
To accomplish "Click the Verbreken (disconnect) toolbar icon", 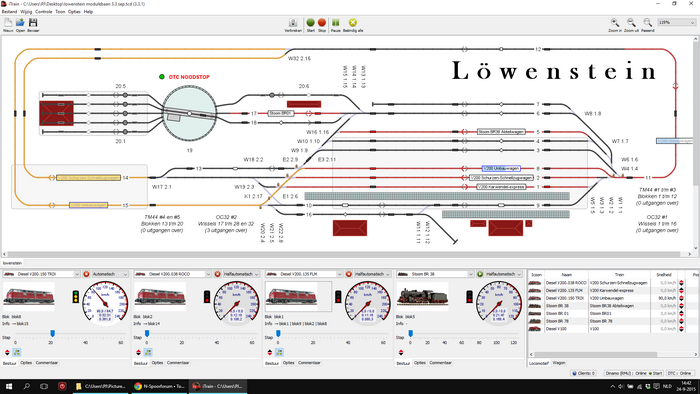I will 293,23.
